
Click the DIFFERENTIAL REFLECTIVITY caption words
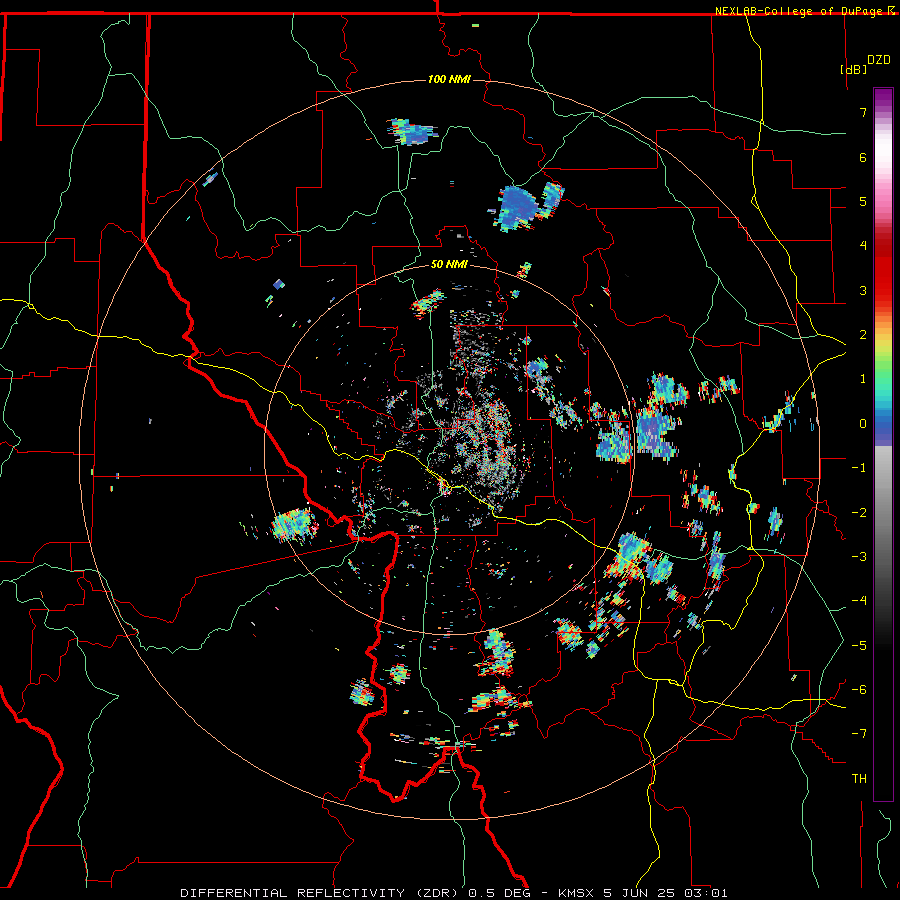(293, 893)
